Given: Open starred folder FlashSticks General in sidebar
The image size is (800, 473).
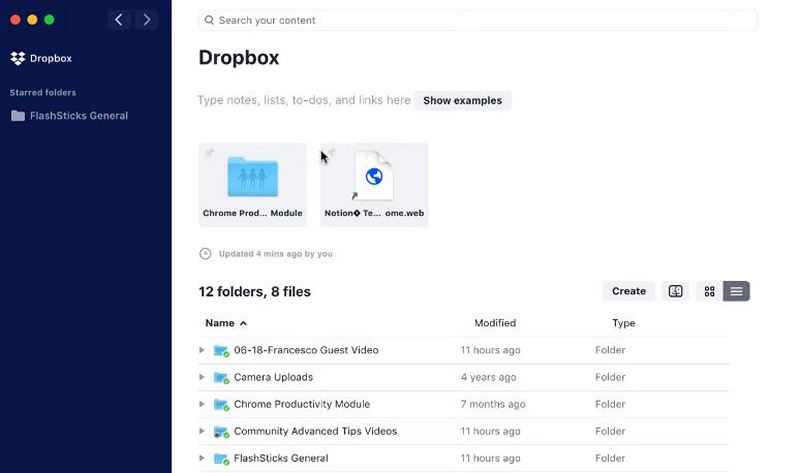Looking at the screenshot, I should (x=69, y=116).
